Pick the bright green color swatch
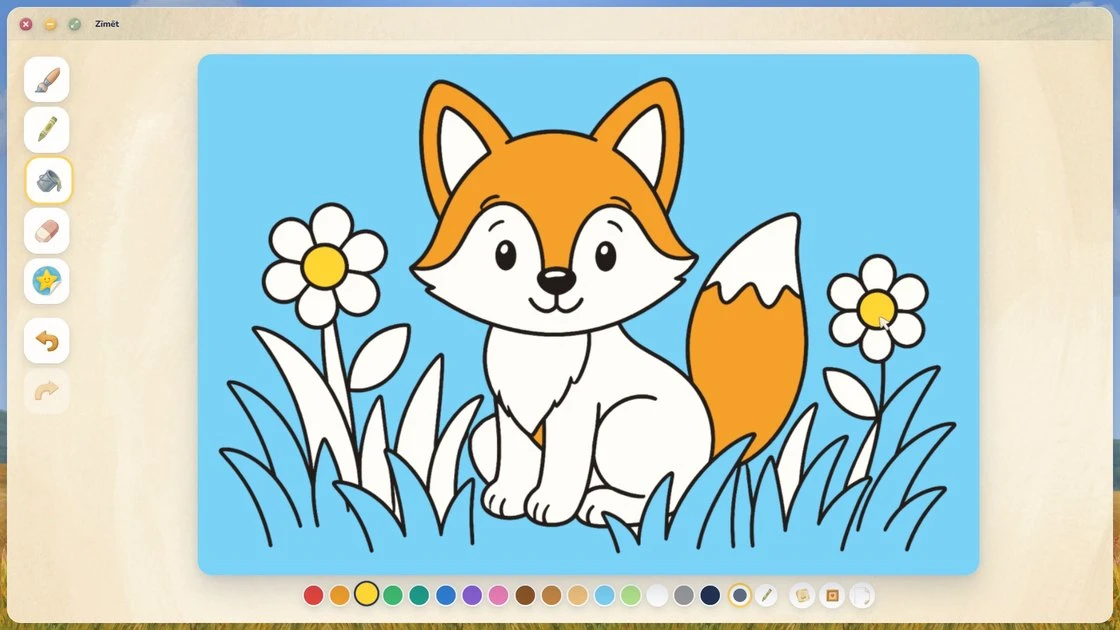Image resolution: width=1120 pixels, height=630 pixels. tap(393, 595)
